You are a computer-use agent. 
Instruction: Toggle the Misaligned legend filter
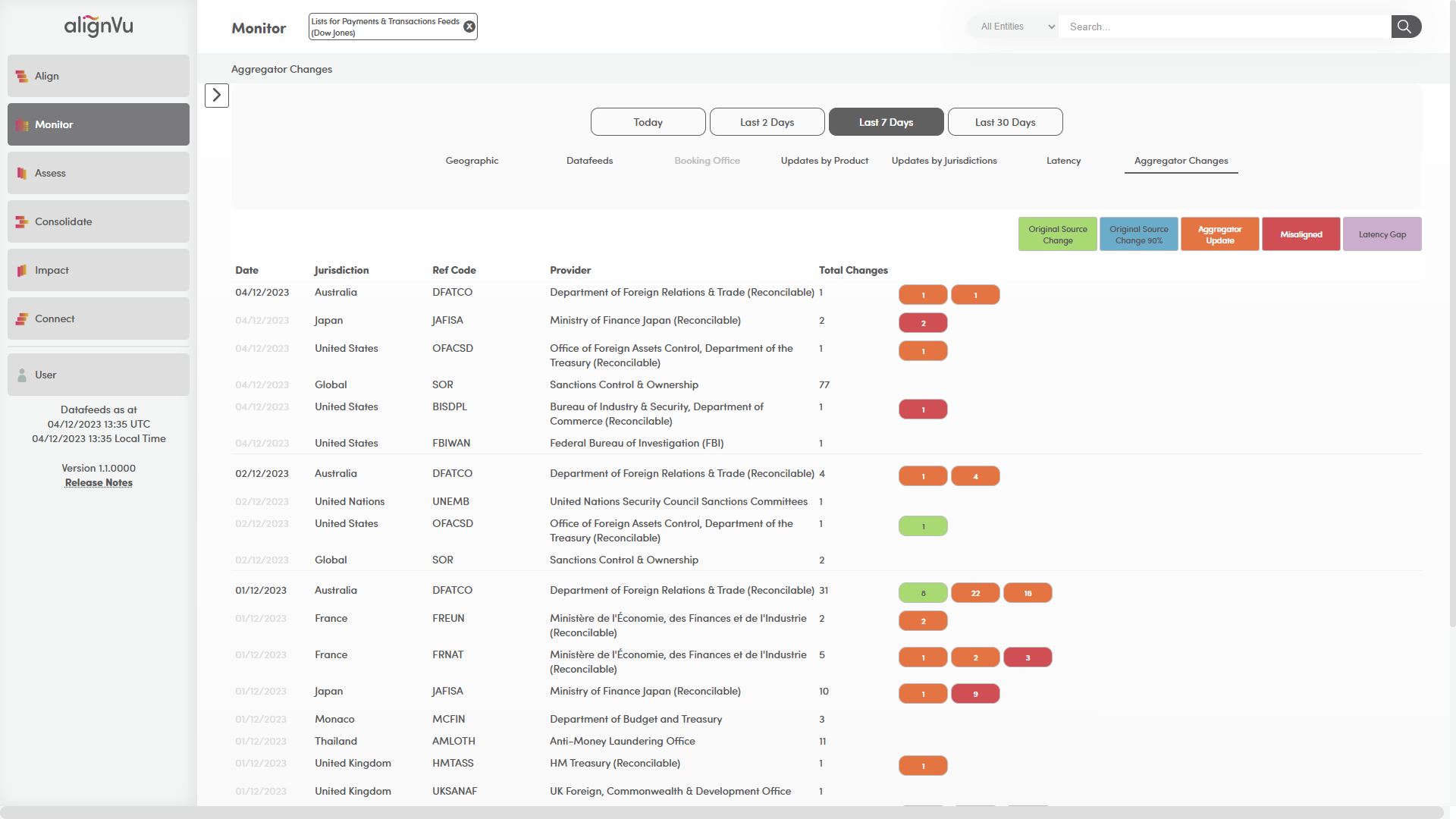tap(1301, 234)
